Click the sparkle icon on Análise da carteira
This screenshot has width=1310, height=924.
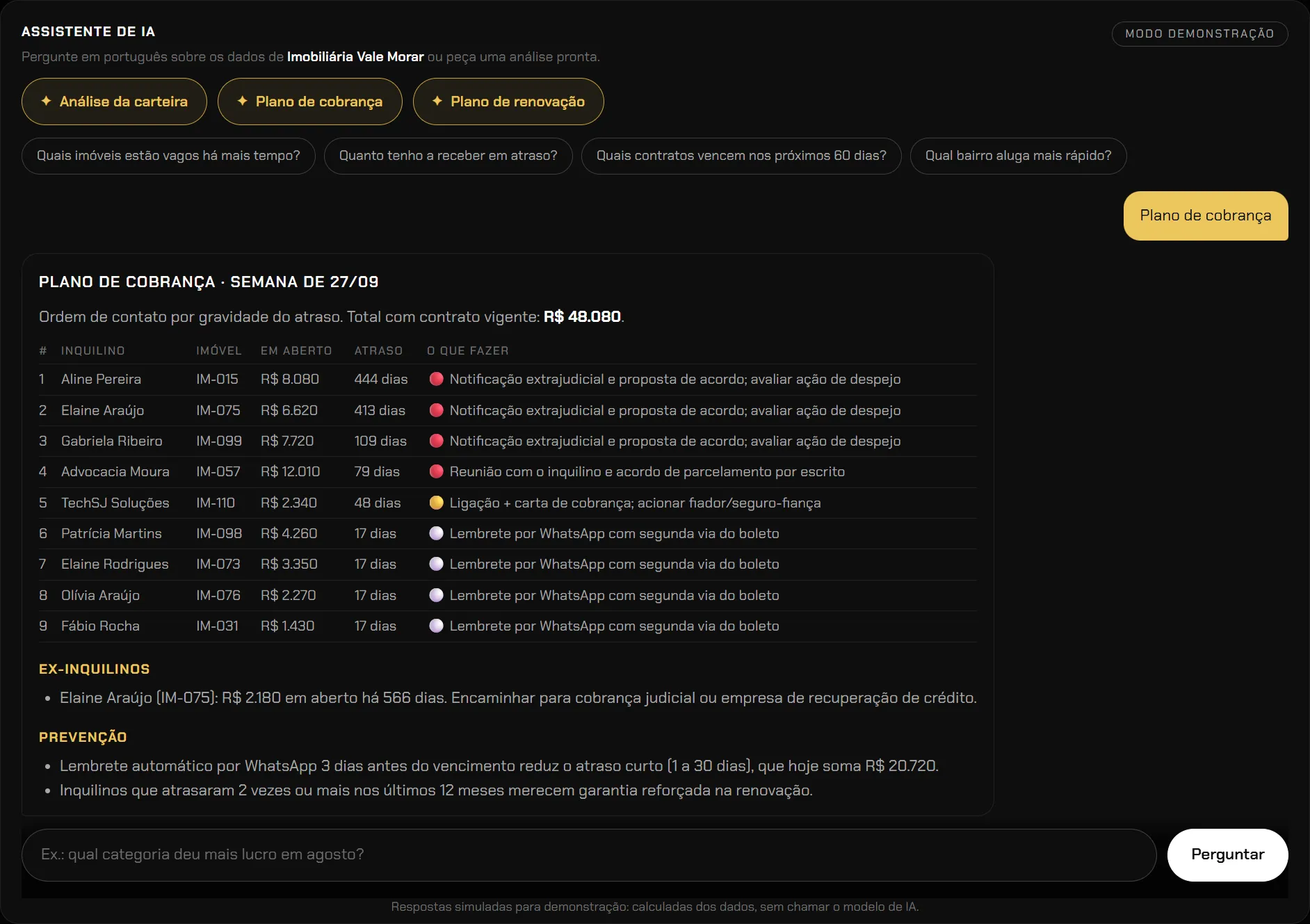click(x=46, y=101)
